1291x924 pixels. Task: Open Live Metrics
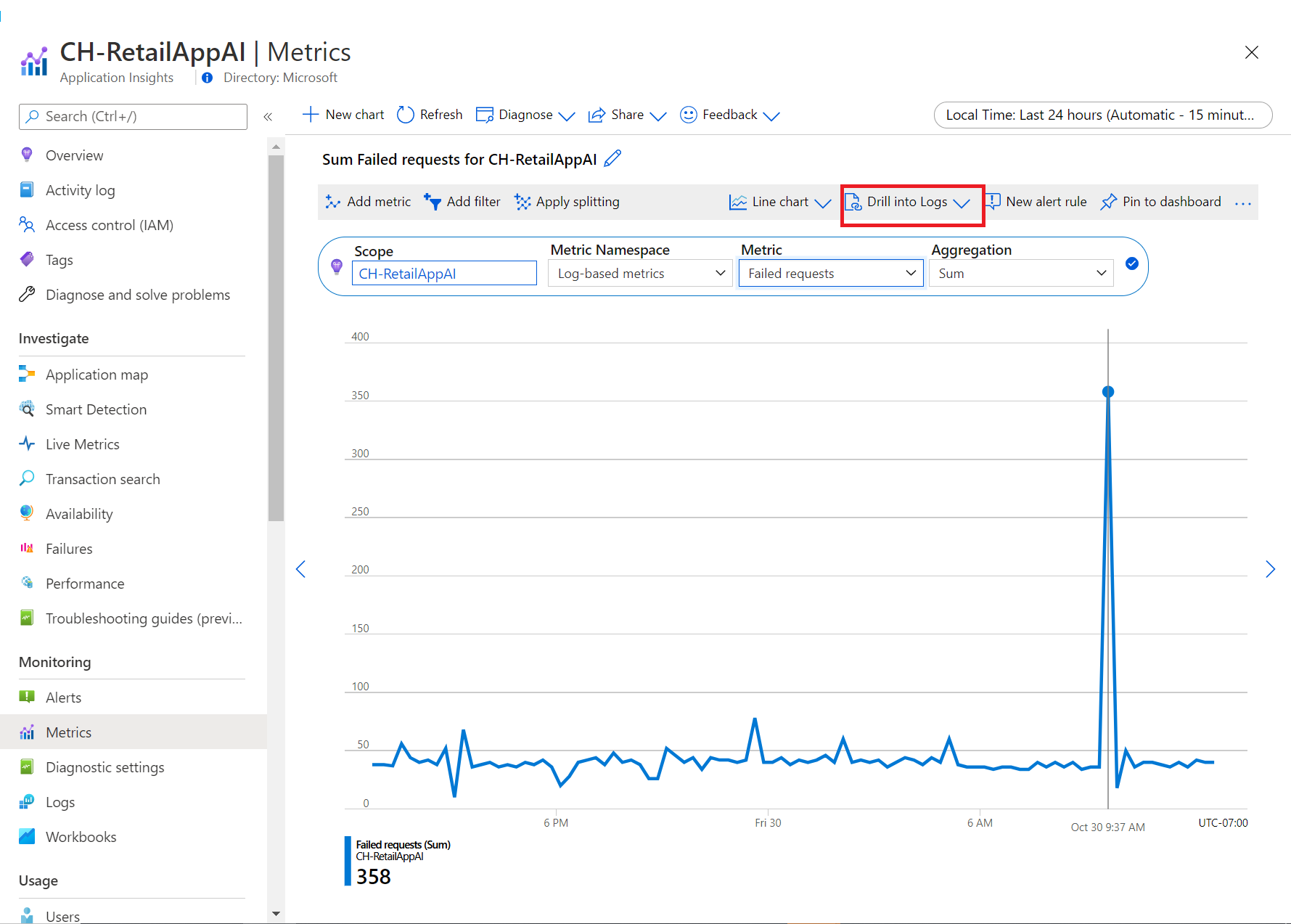[82, 443]
